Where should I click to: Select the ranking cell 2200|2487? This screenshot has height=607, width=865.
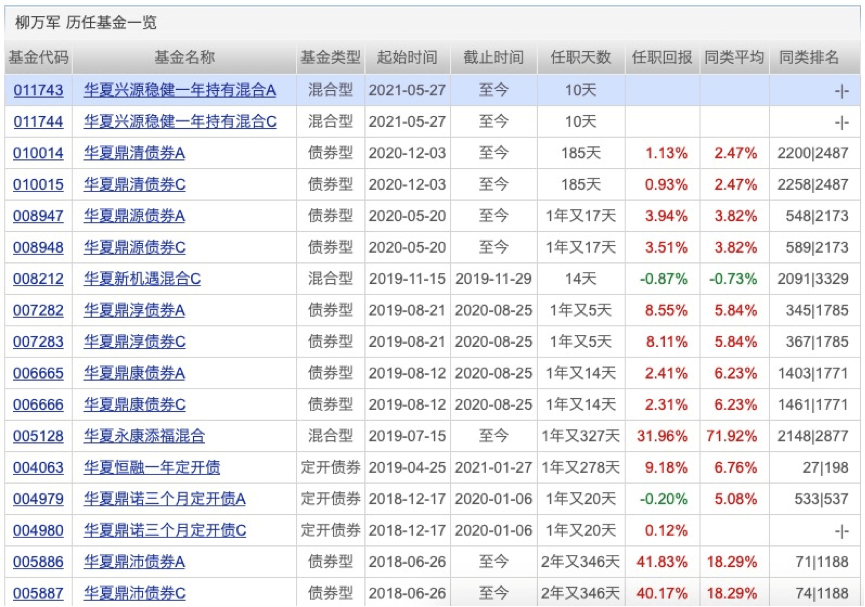coord(815,153)
